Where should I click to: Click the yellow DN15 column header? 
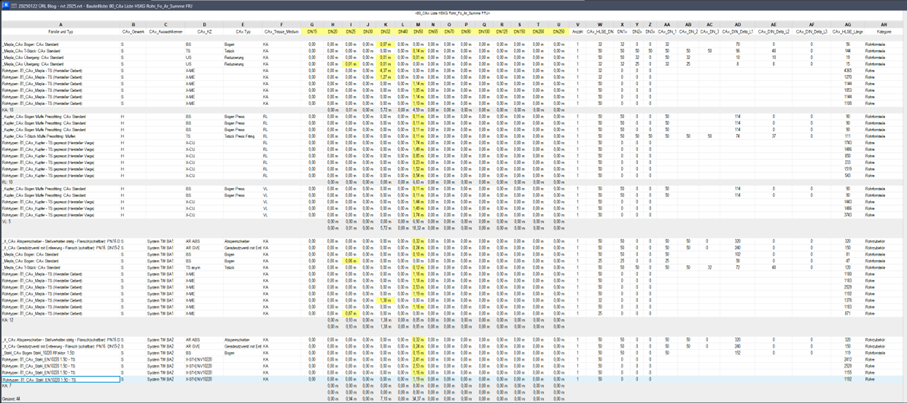coord(313,33)
